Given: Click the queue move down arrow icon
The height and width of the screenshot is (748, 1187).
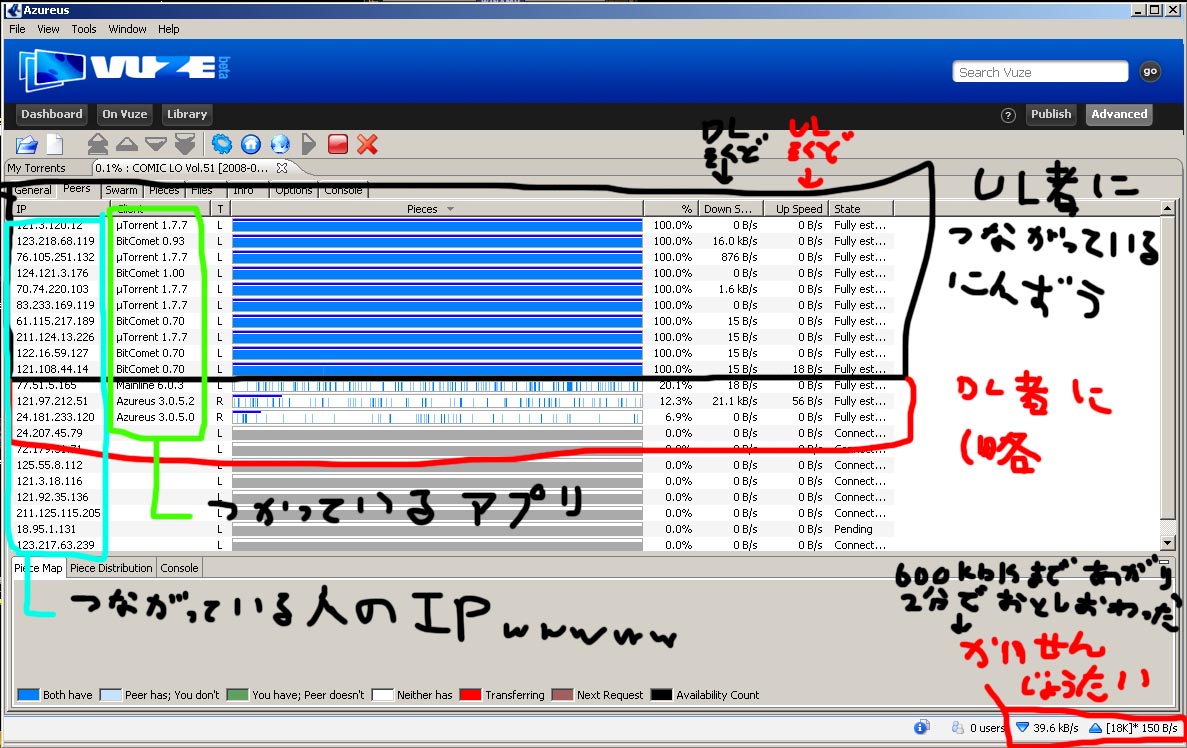Looking at the screenshot, I should (155, 144).
